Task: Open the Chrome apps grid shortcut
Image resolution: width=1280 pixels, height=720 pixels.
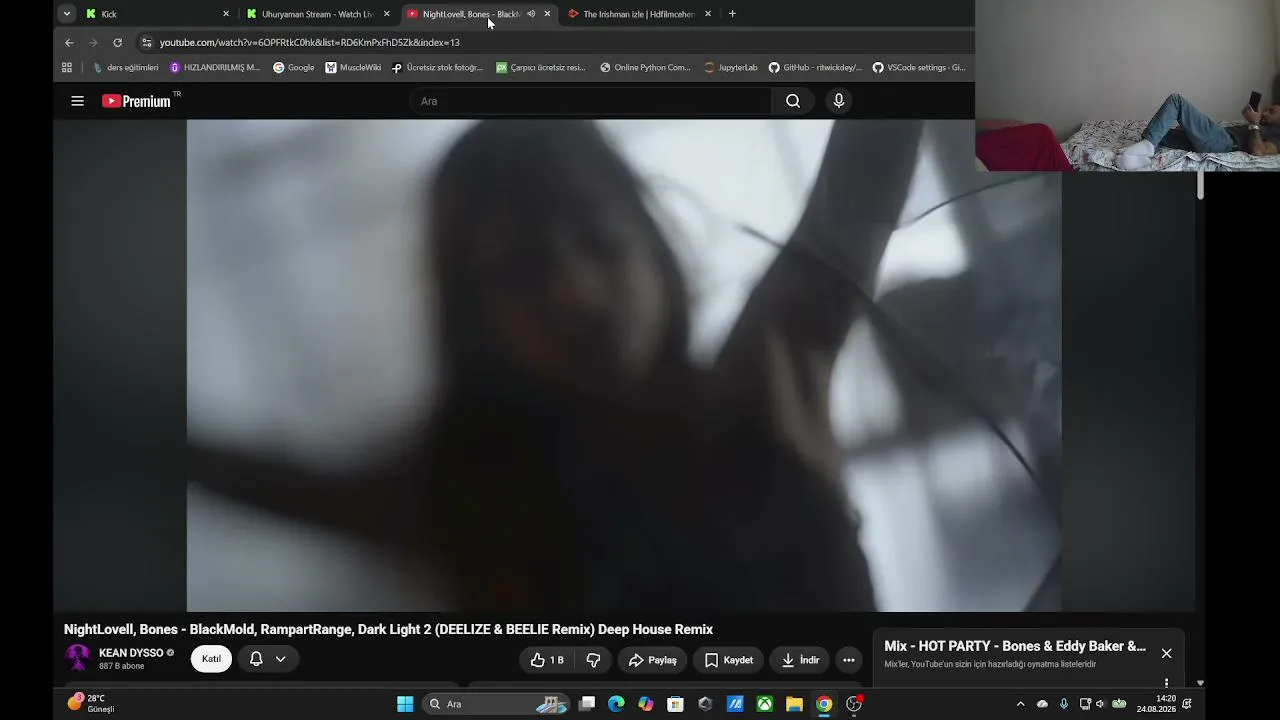Action: point(67,68)
